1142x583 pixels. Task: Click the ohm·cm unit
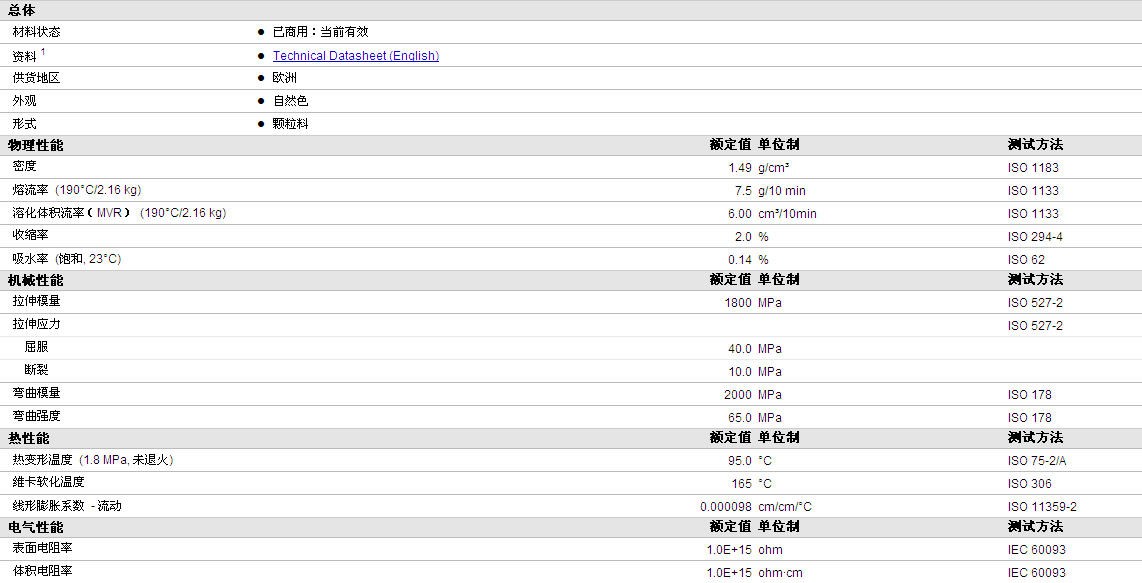click(780, 573)
